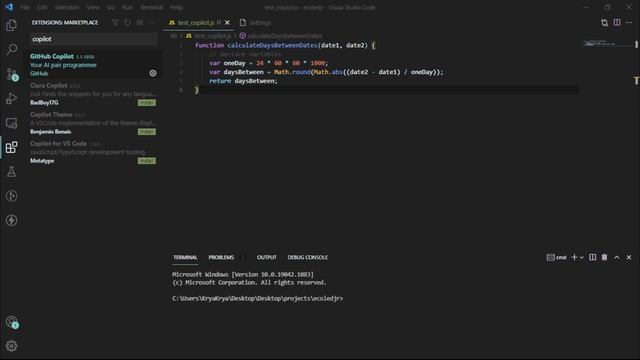Select the OUTPUT panel tab
The height and width of the screenshot is (360, 640).
(267, 257)
